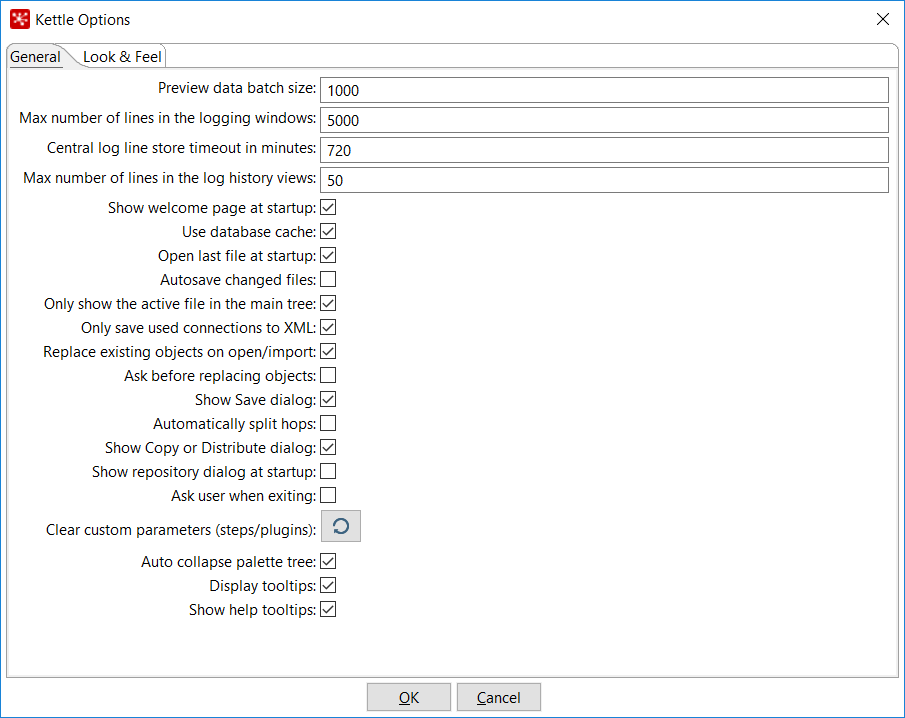
Task: Check Ask user when exiting
Action: tap(328, 496)
